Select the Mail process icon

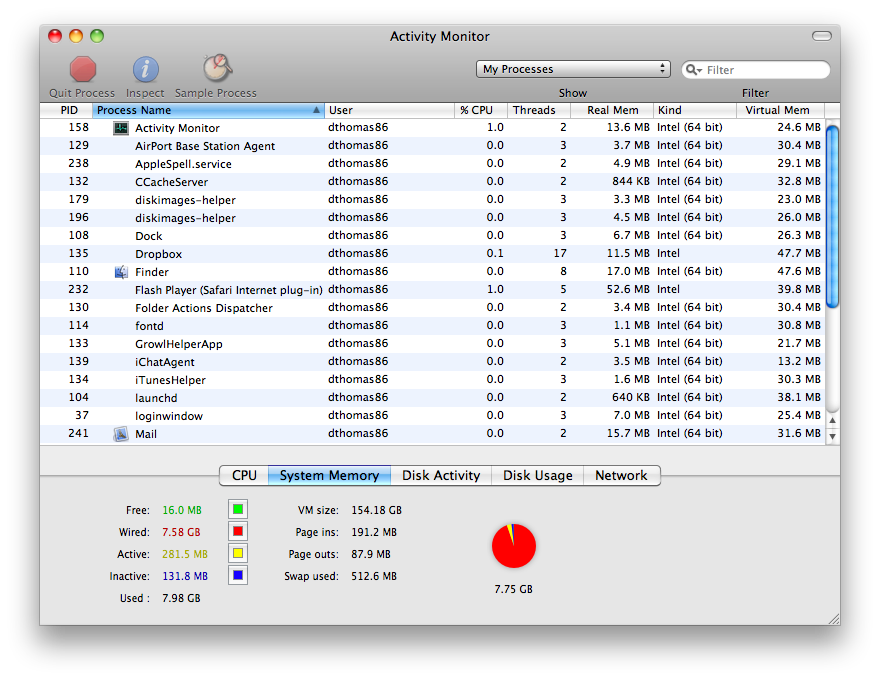click(121, 434)
